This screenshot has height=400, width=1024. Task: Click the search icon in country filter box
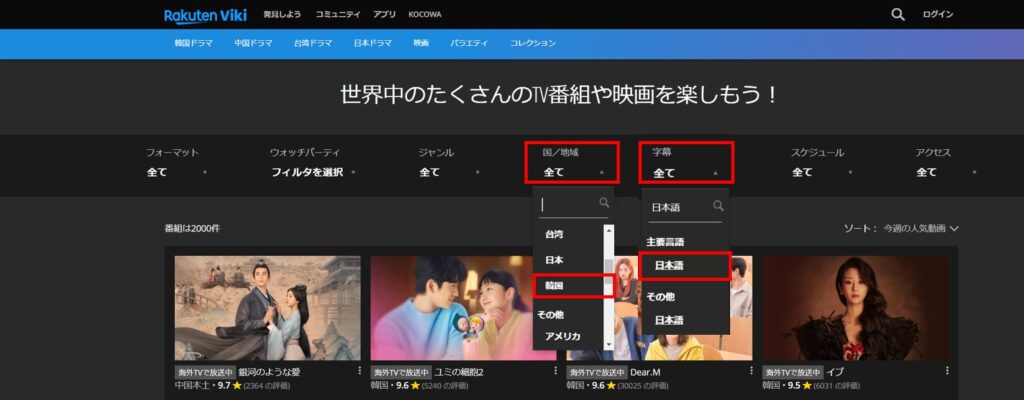tap(604, 203)
